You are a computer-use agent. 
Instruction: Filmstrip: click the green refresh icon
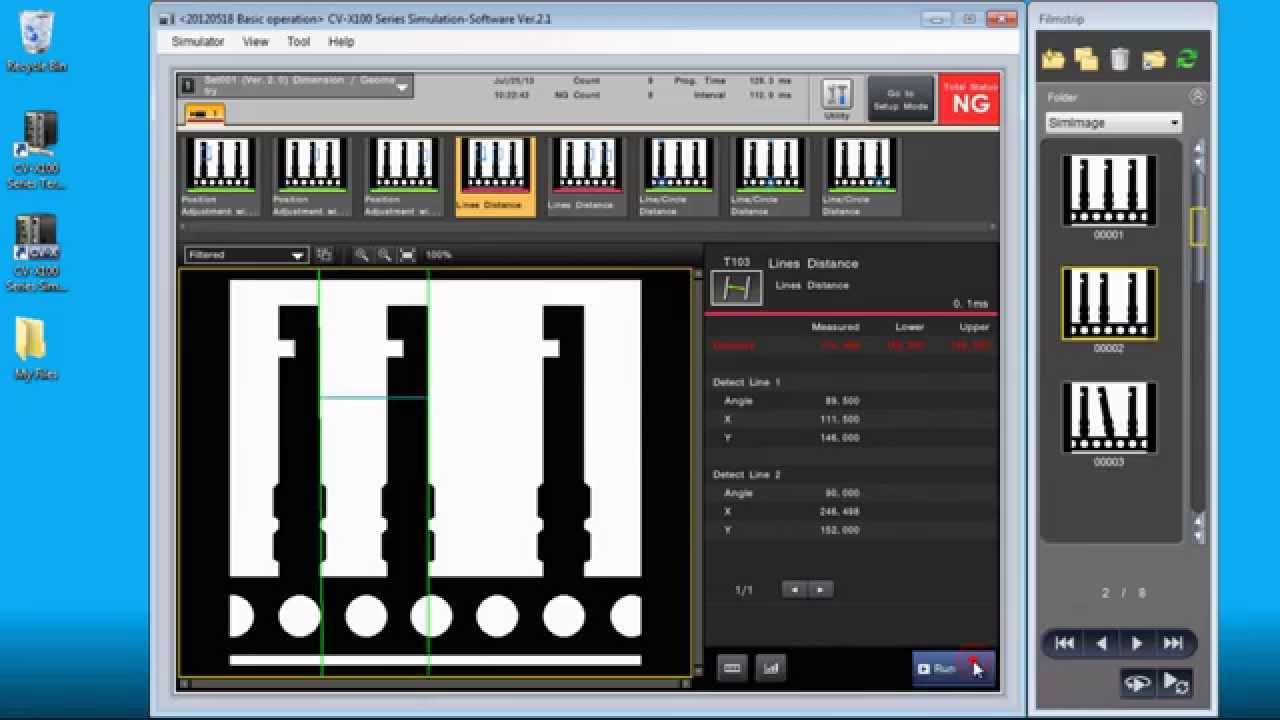tap(1187, 60)
